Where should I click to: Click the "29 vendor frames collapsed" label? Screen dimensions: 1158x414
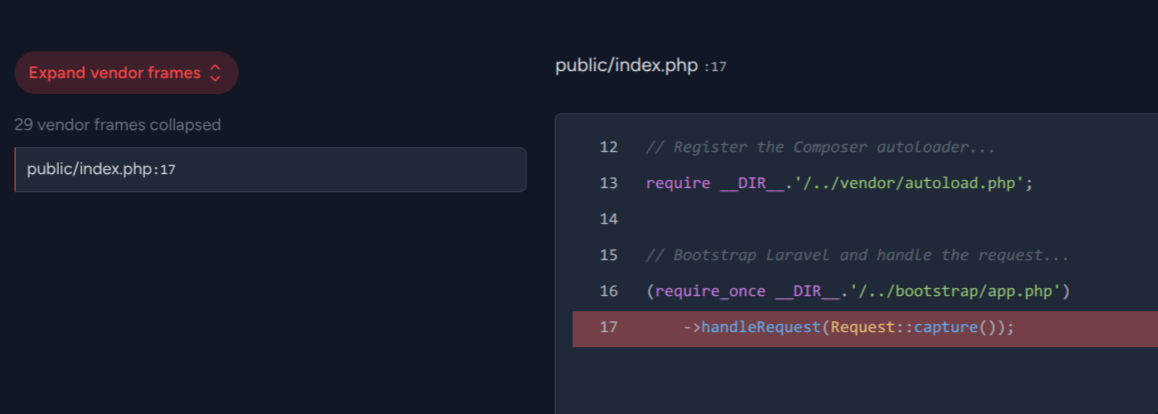117,125
